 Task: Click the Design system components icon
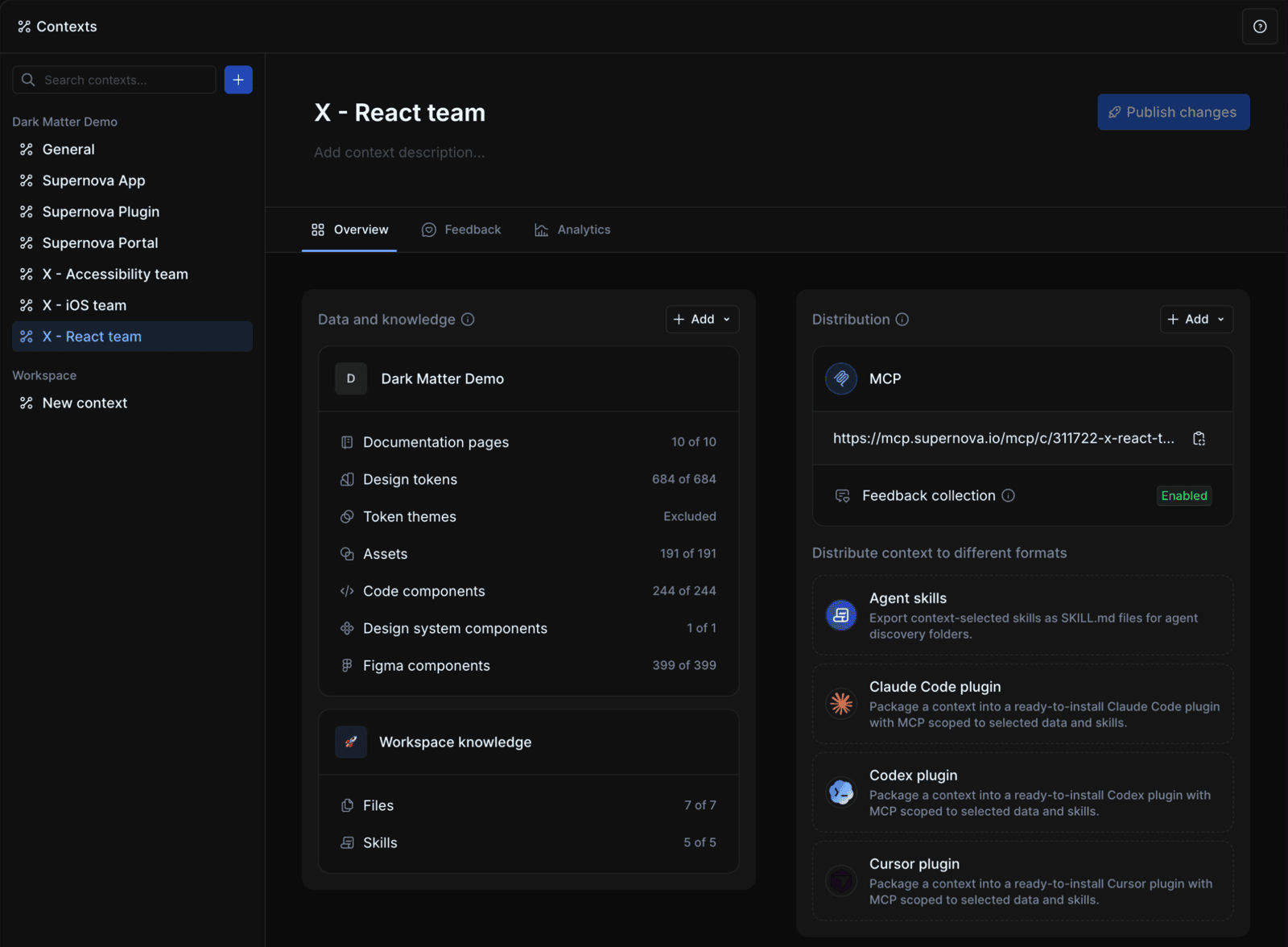pos(347,628)
